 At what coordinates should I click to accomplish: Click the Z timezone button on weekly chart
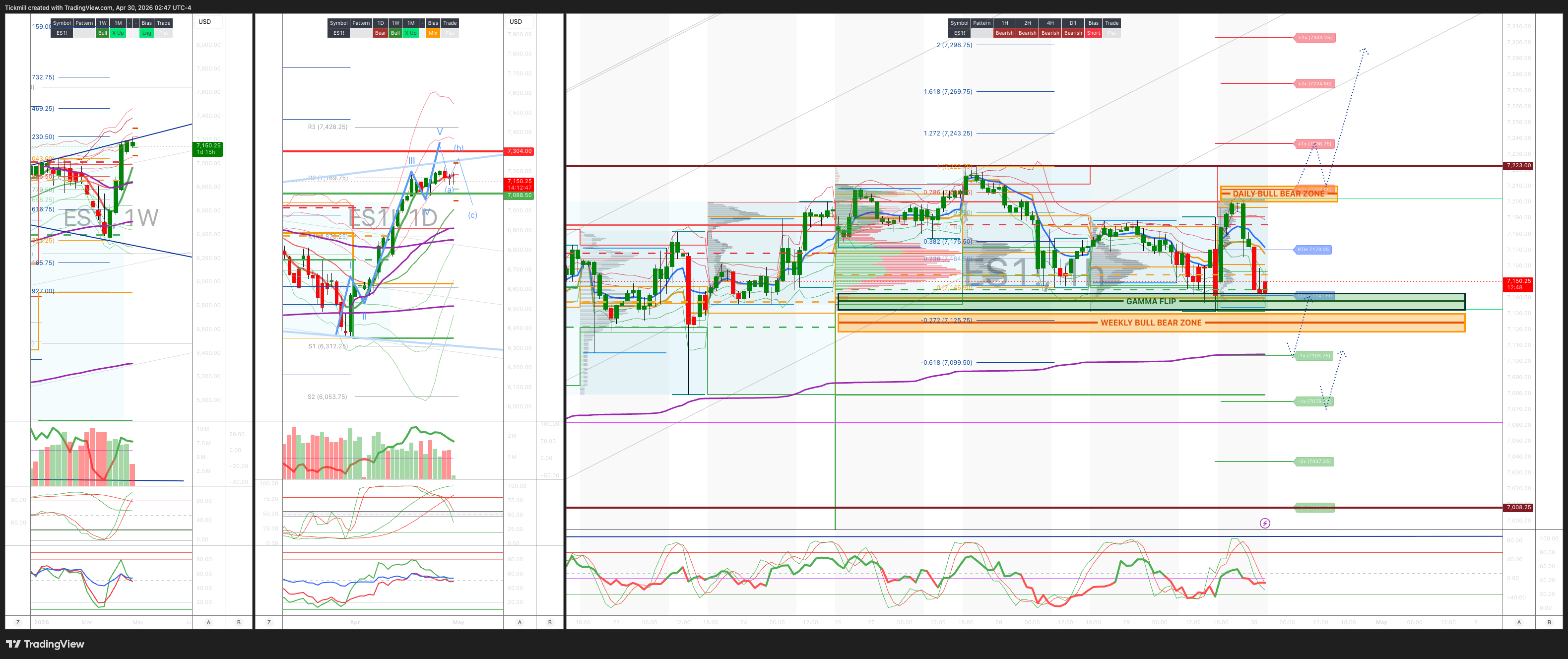click(18, 622)
